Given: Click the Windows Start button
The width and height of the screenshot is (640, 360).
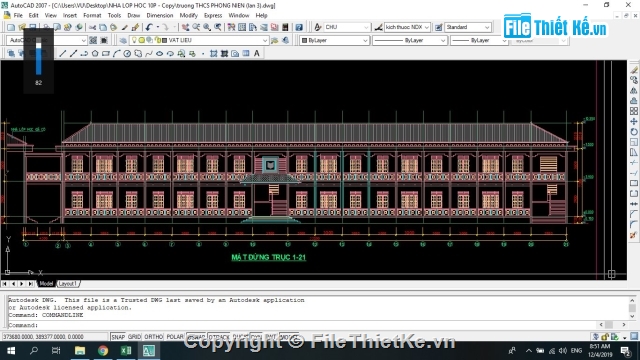Looking at the screenshot, I should tap(11, 351).
